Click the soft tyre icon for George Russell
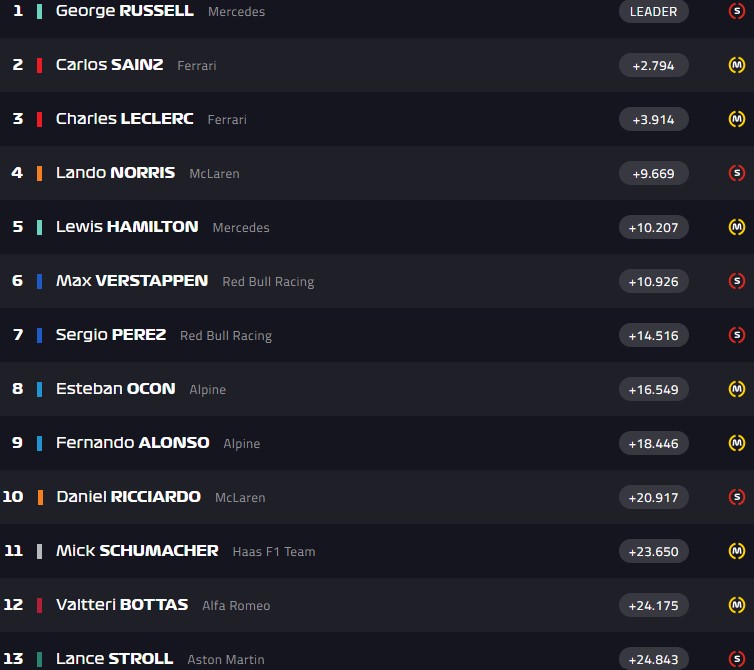This screenshot has width=754, height=670. [737, 11]
